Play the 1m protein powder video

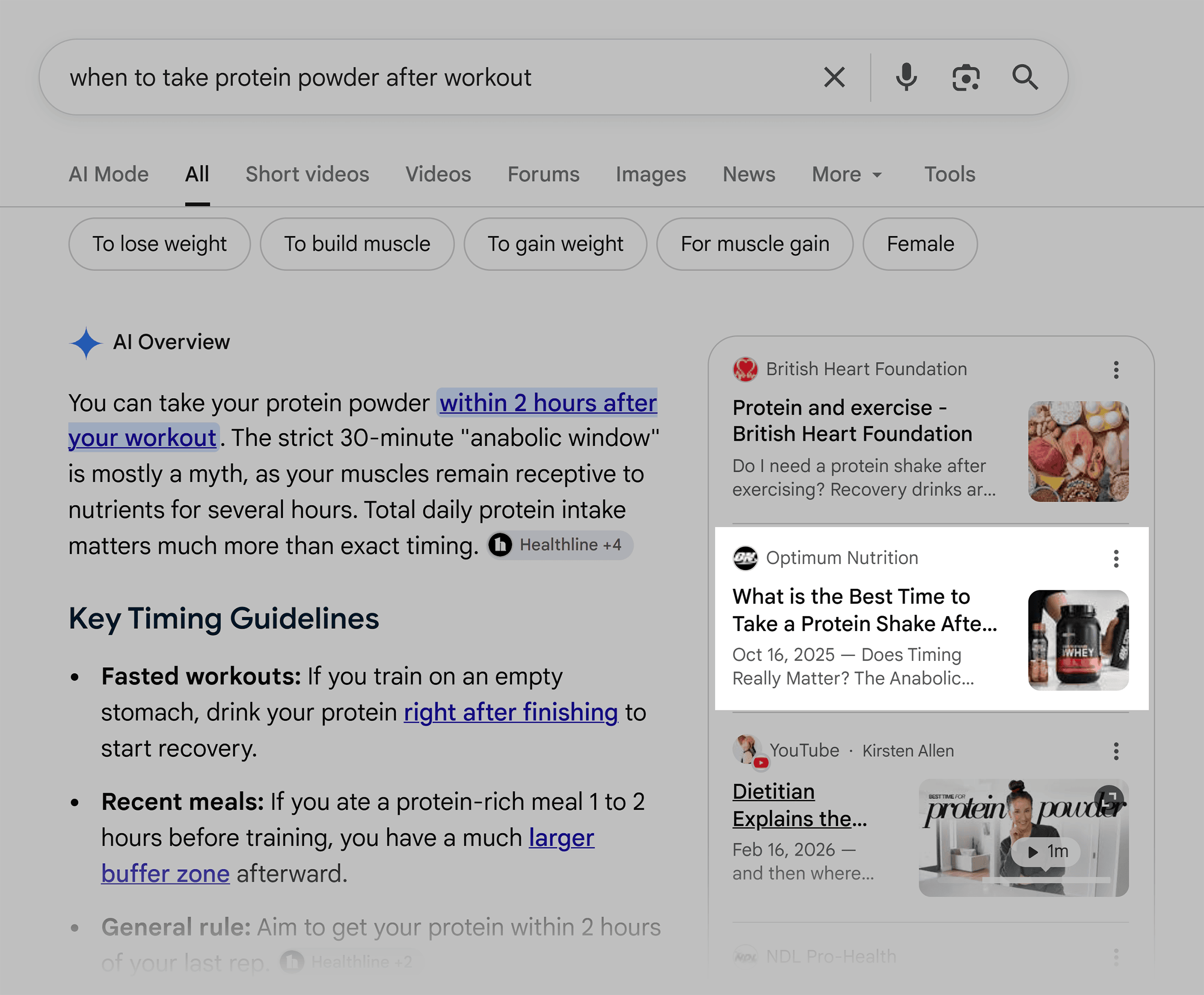[x=1045, y=851]
